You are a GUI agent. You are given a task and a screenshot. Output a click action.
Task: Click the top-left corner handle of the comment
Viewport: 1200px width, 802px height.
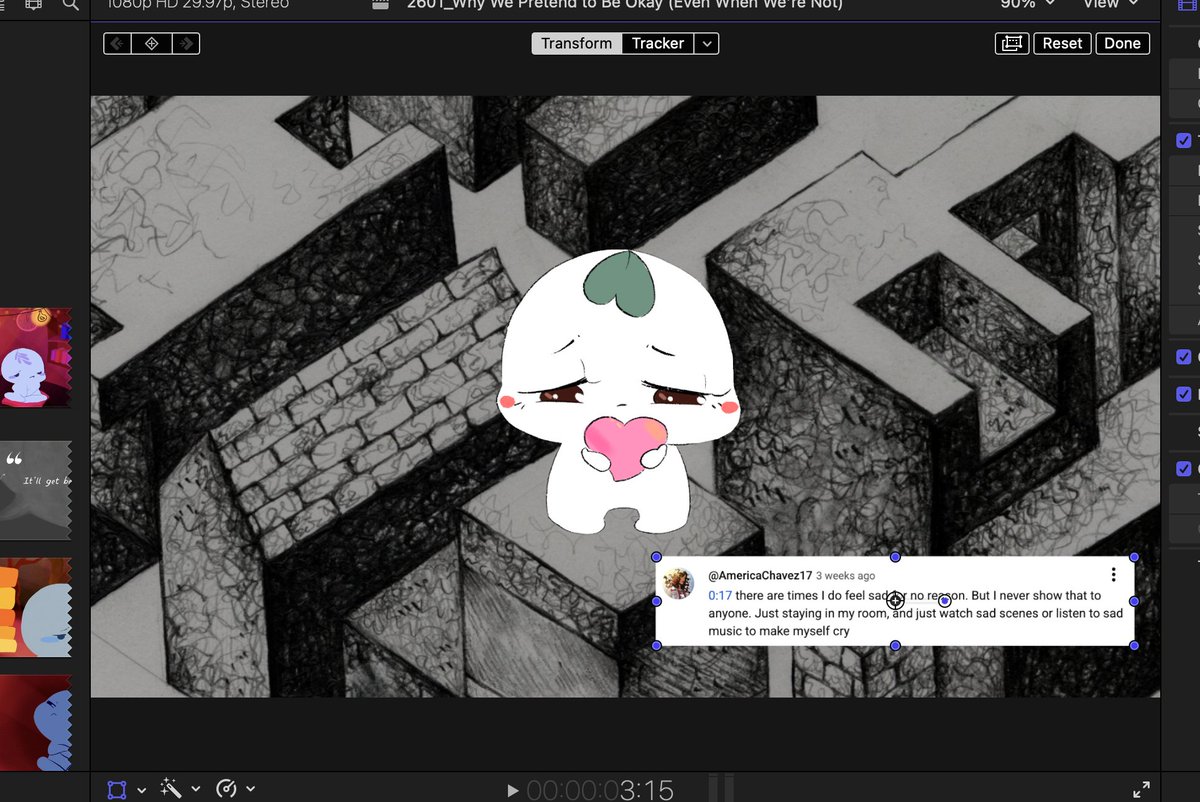pos(657,557)
